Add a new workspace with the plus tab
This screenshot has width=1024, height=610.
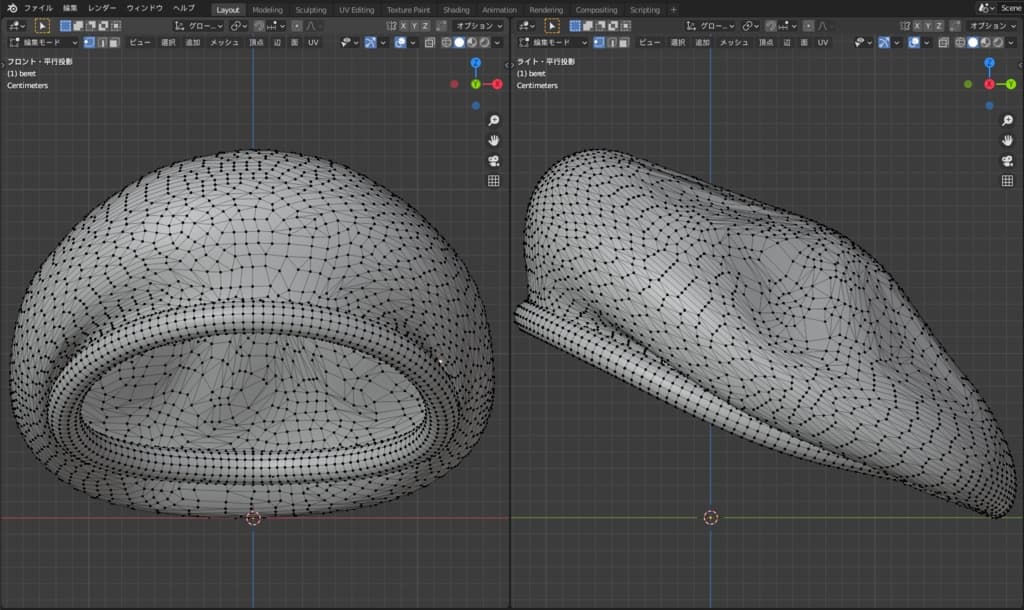[673, 9]
